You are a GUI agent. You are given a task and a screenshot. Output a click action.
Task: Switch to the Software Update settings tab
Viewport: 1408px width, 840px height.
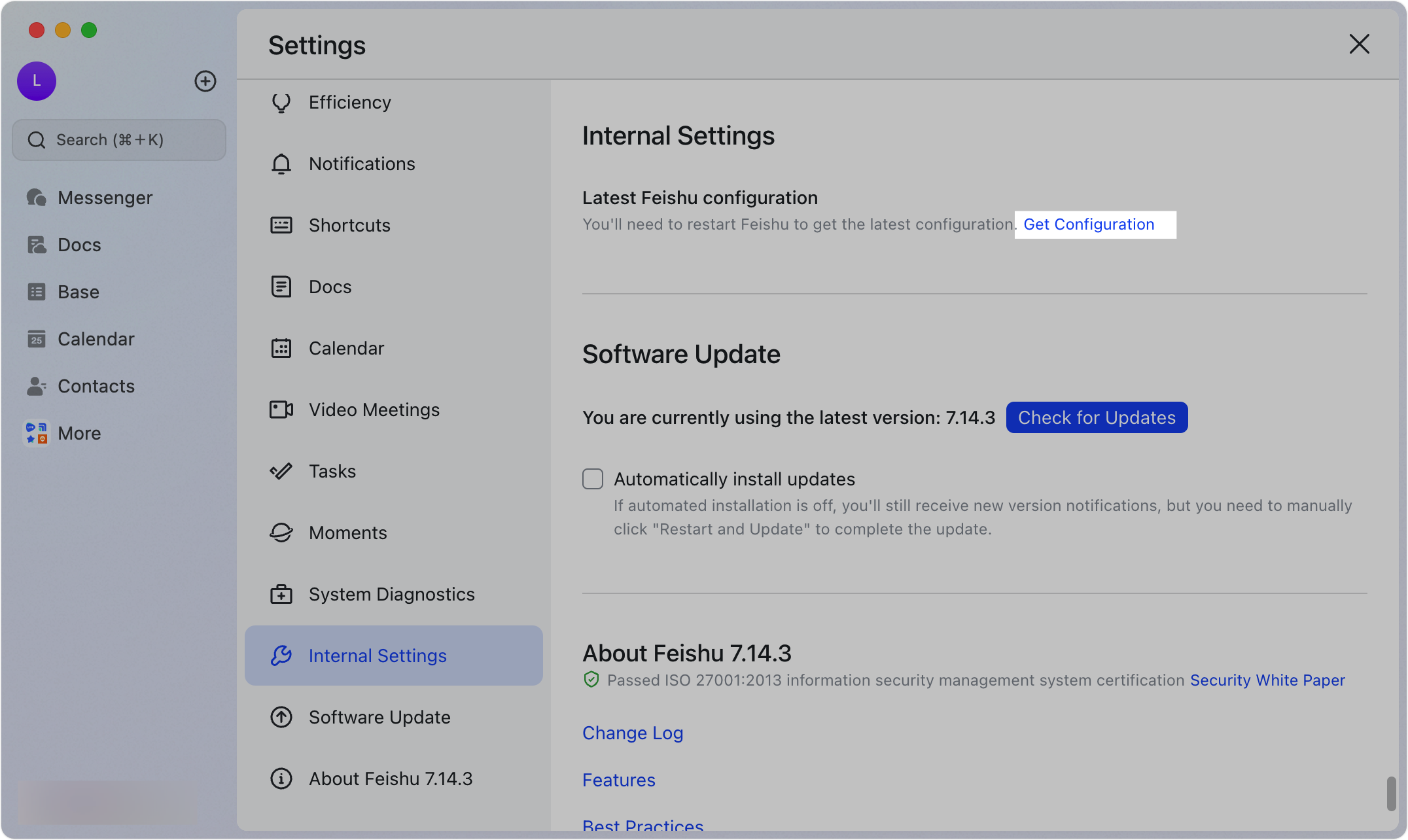point(379,717)
